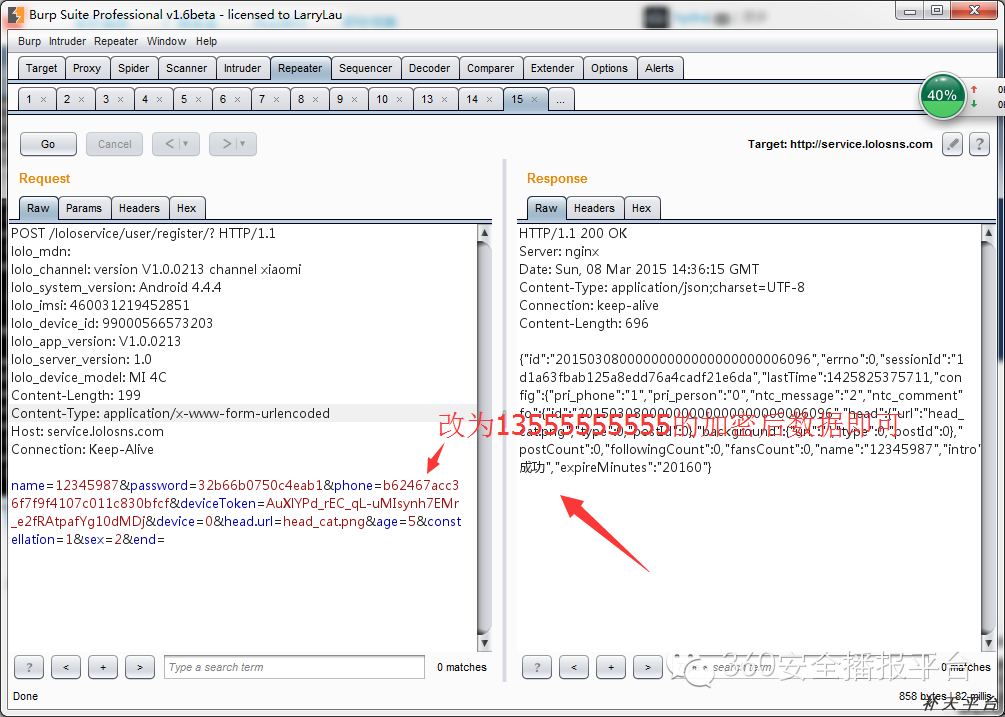Click response search help '?' button
Image resolution: width=1005 pixels, height=717 pixels.
[536, 667]
